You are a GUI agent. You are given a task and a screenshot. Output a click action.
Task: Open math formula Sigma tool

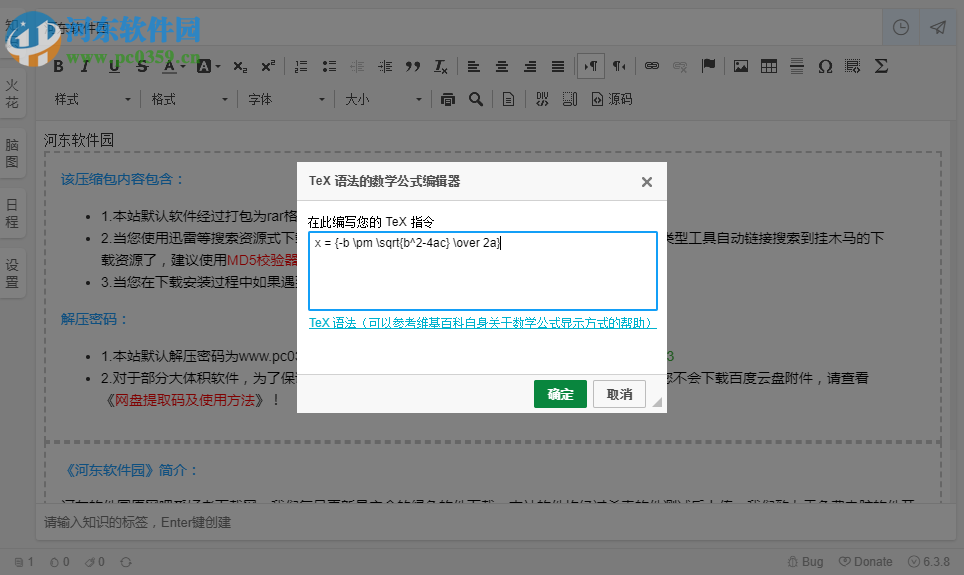pyautogui.click(x=881, y=66)
